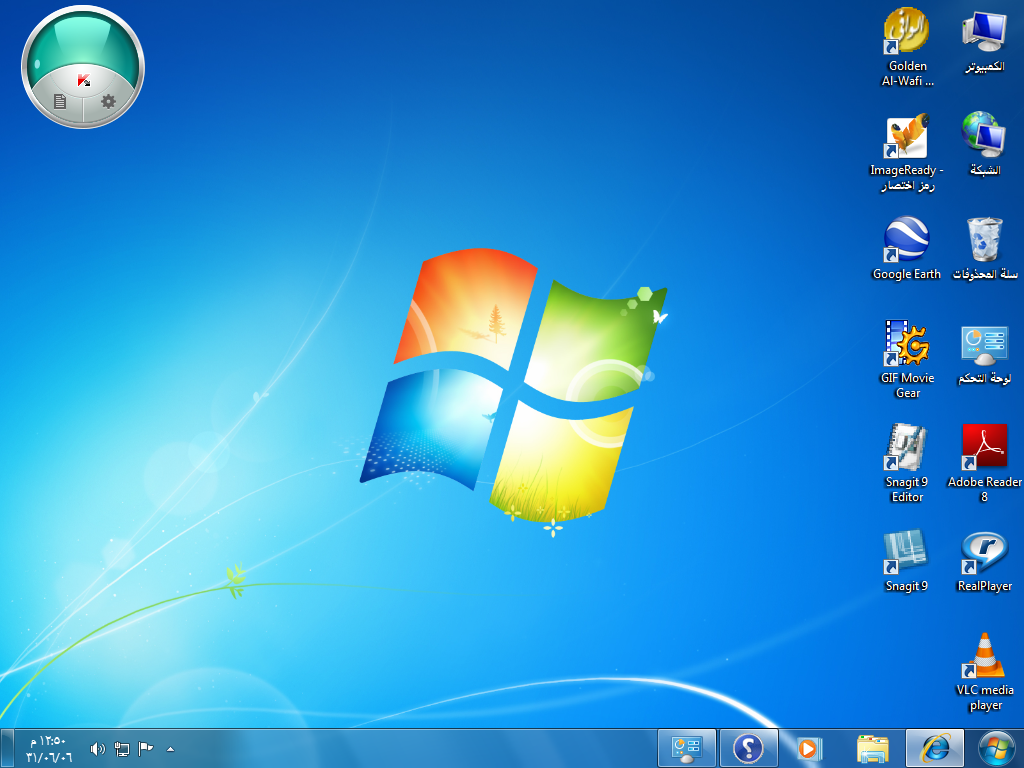Click the Kaspersky gadget reports document button
Viewport: 1024px width, 768px height.
[x=59, y=101]
